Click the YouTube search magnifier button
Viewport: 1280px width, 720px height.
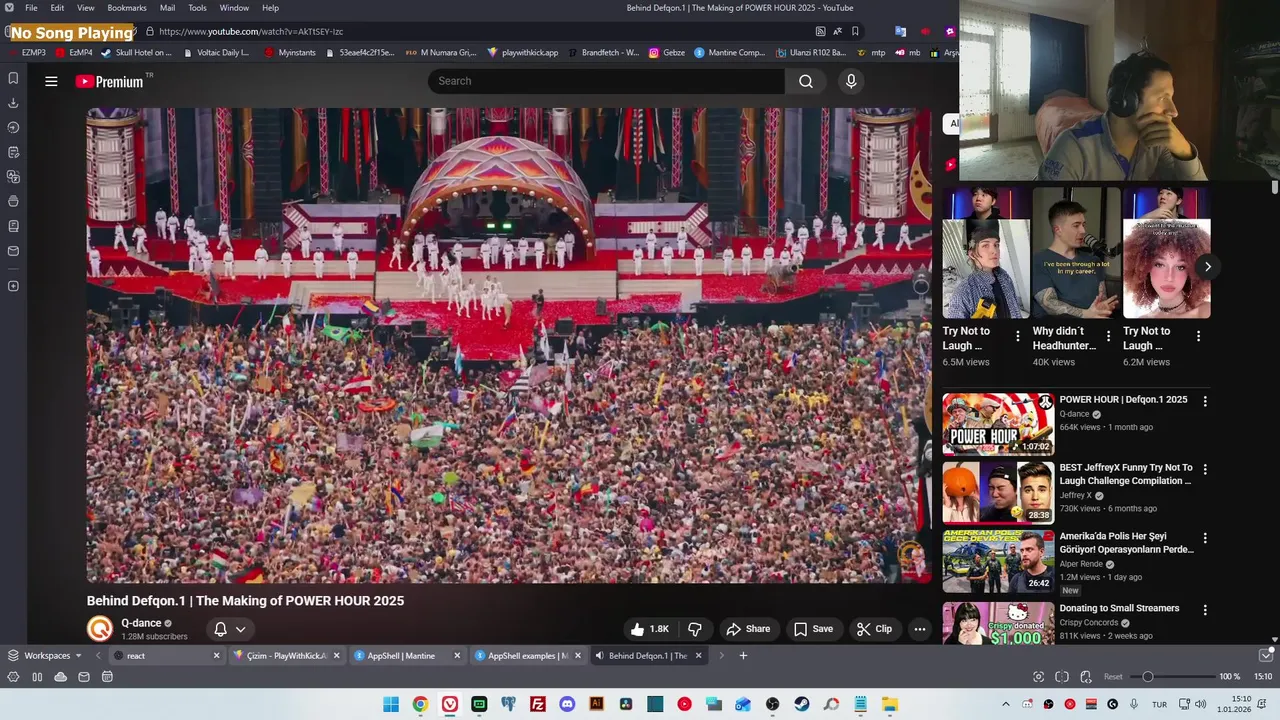[x=806, y=81]
